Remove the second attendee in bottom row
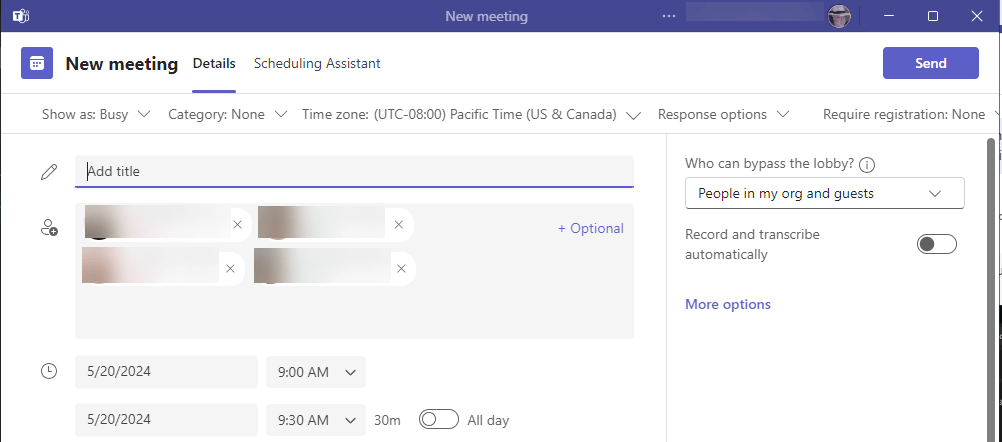Image resolution: width=1002 pixels, height=442 pixels. pos(401,269)
